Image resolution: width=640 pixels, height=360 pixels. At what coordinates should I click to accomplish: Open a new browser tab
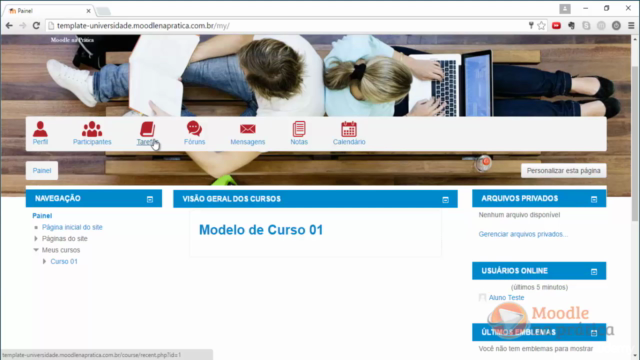click(104, 11)
